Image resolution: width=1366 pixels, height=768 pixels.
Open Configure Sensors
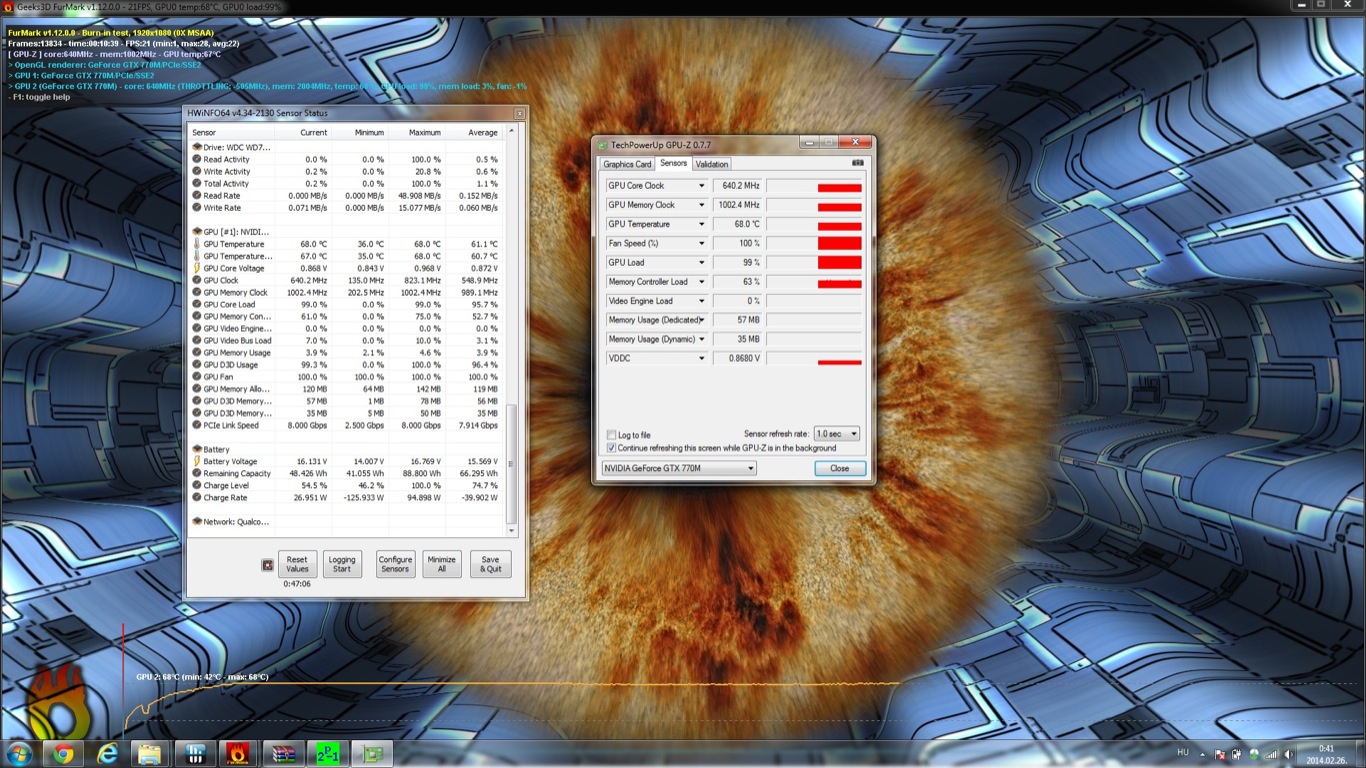pyautogui.click(x=395, y=564)
